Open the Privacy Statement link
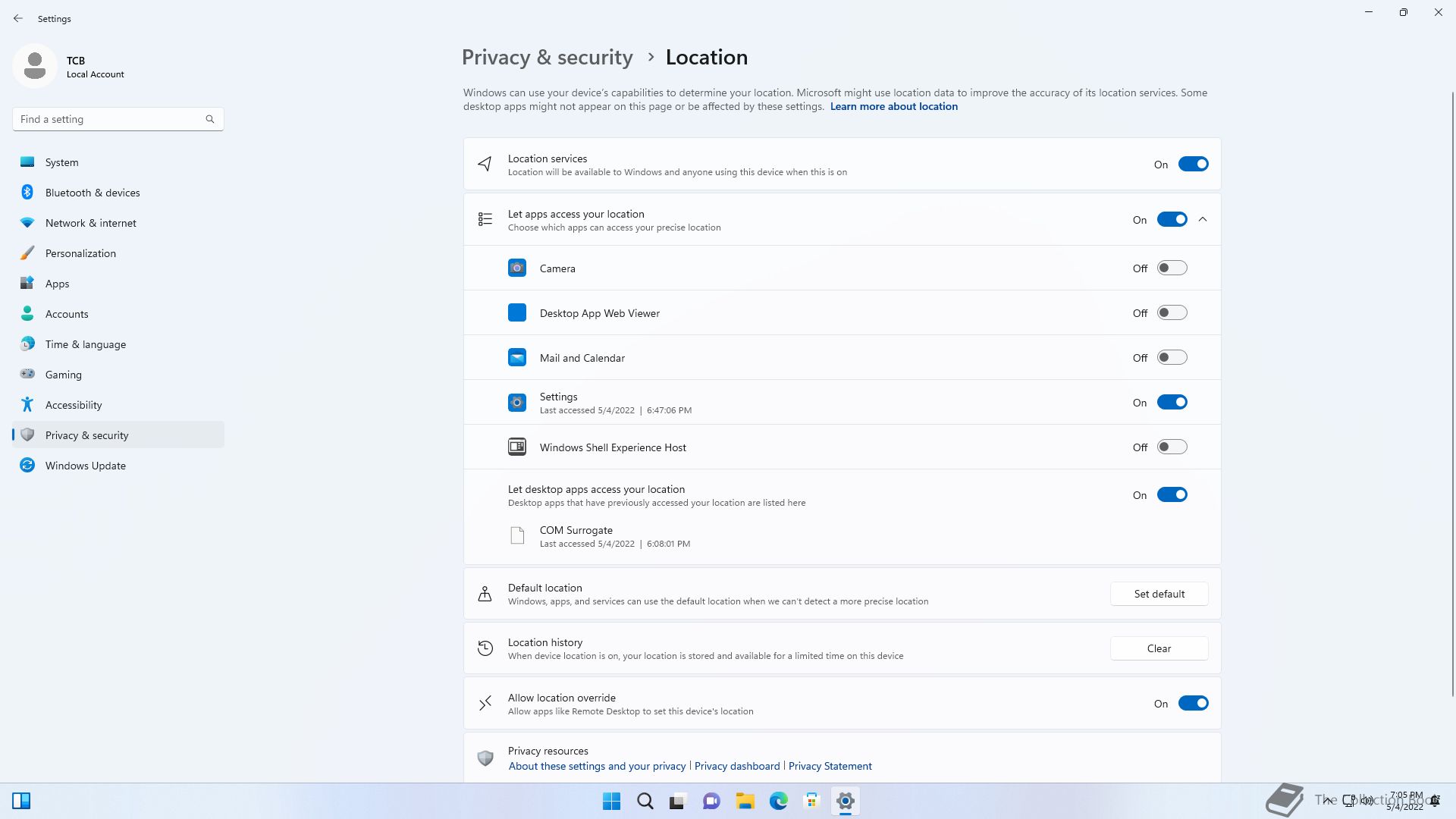The width and height of the screenshot is (1456, 819). click(x=830, y=766)
